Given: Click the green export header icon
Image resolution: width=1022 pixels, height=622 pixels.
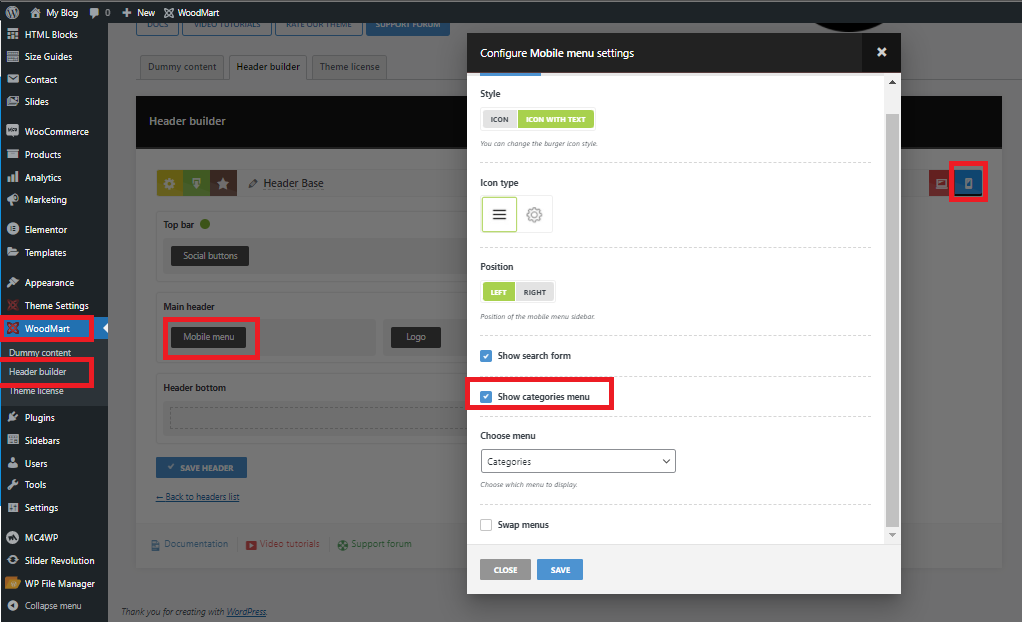Looking at the screenshot, I should 196,183.
